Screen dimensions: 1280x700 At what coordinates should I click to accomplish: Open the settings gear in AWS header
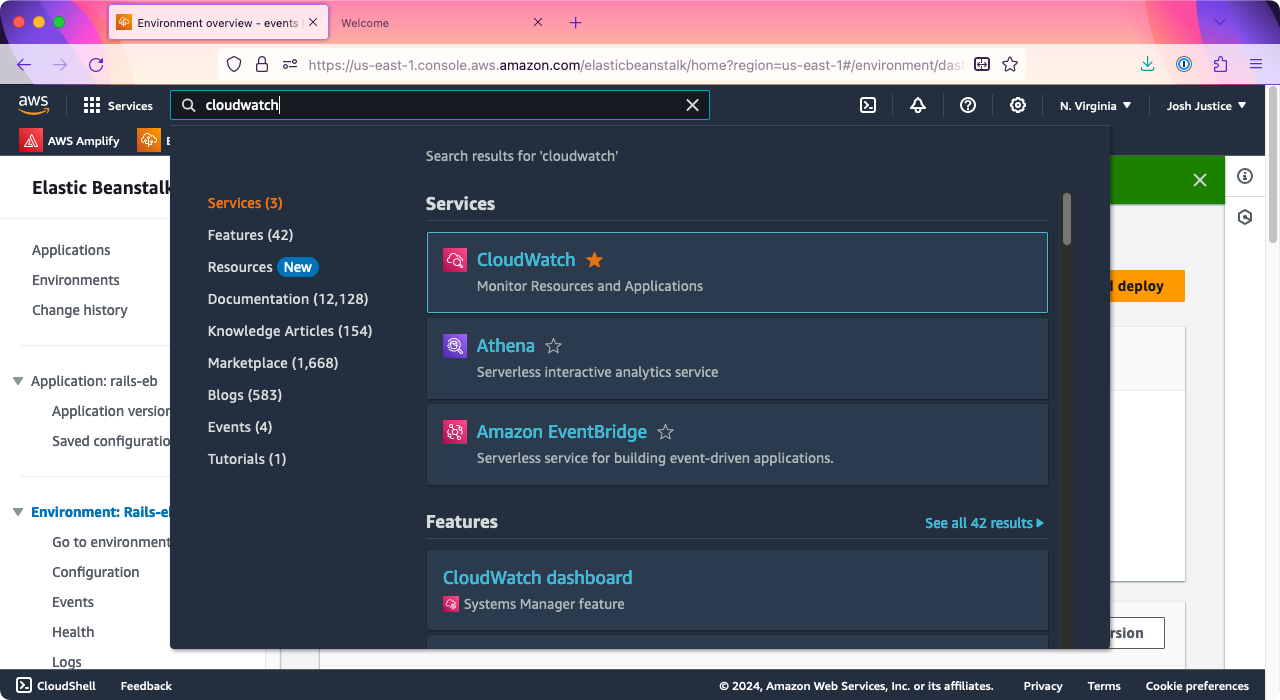click(1018, 105)
